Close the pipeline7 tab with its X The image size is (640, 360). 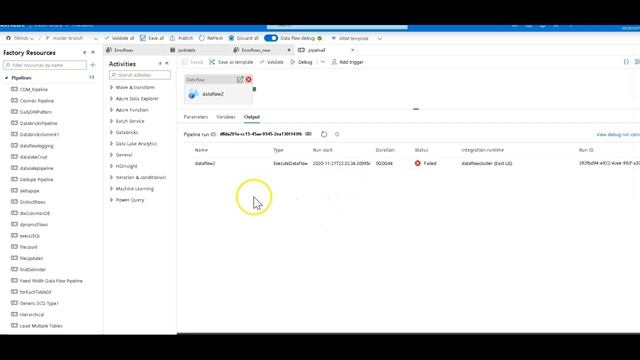tap(353, 50)
